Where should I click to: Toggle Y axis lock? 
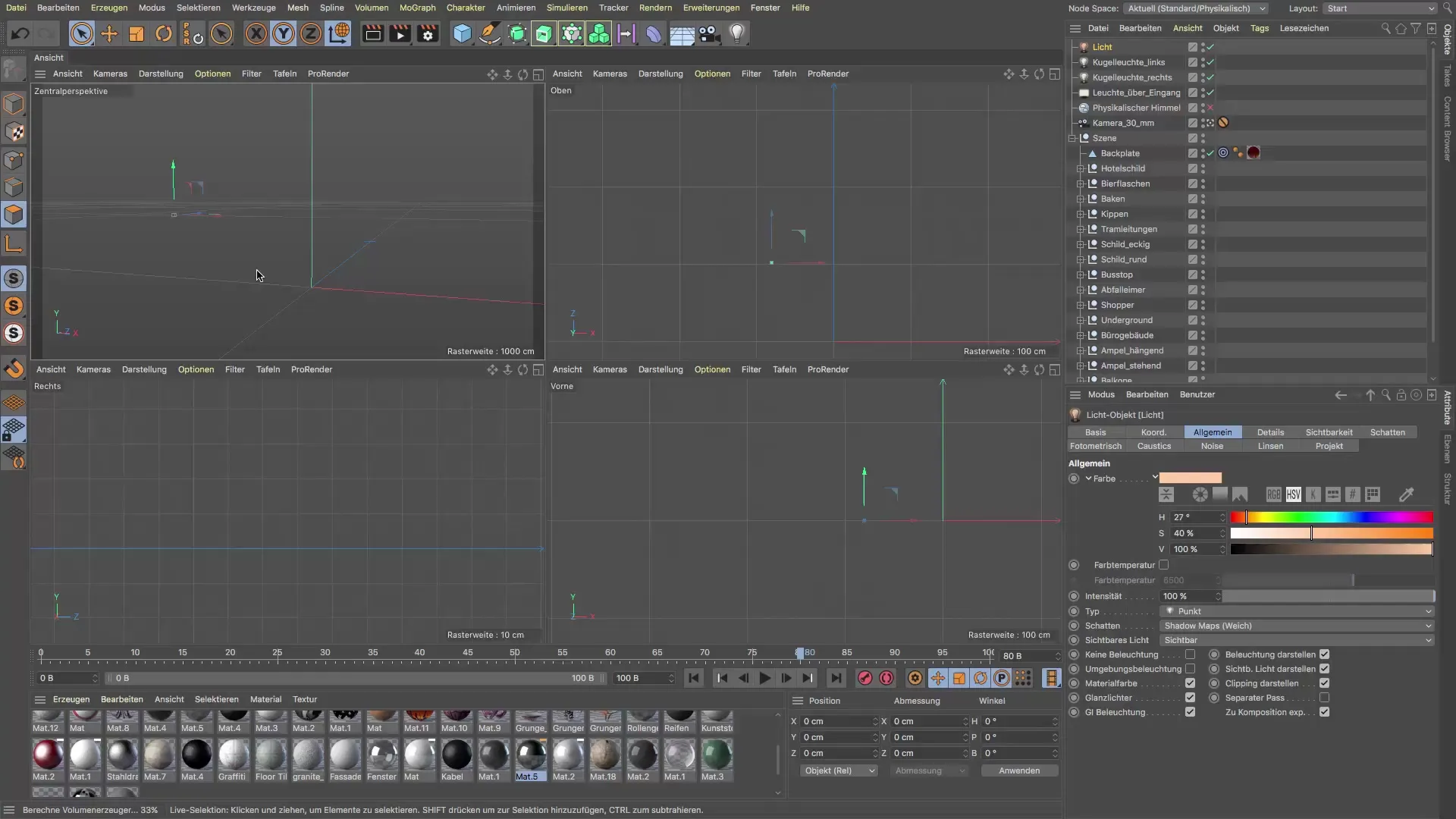click(x=284, y=33)
